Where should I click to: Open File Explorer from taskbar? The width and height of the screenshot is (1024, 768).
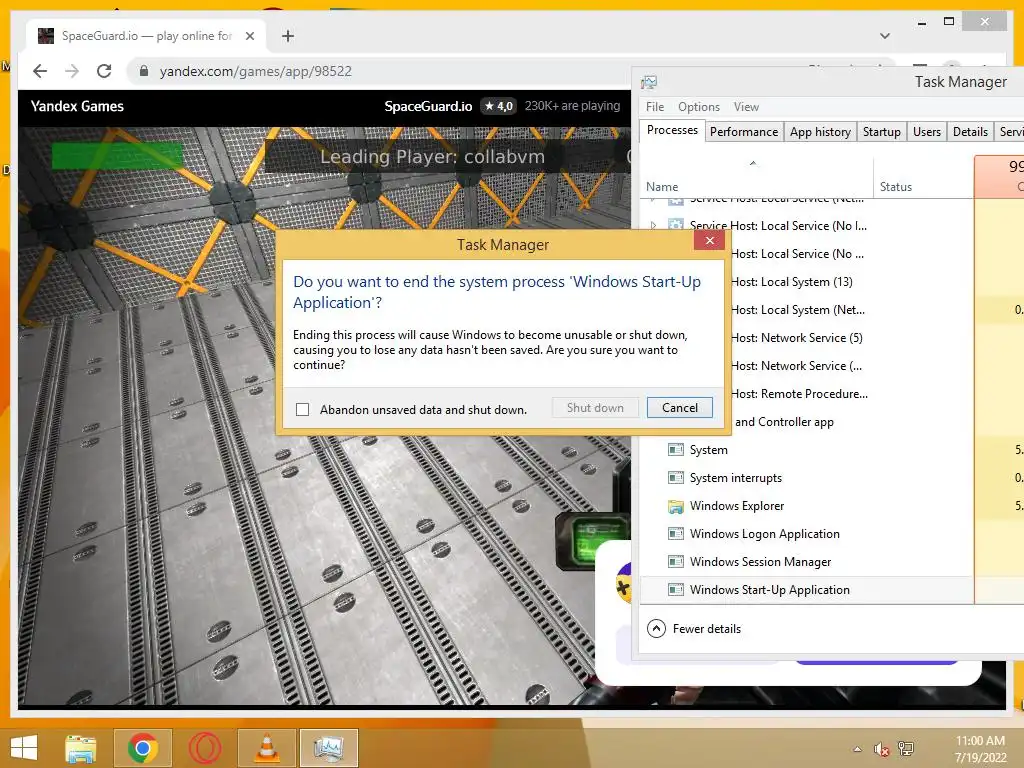pos(80,748)
